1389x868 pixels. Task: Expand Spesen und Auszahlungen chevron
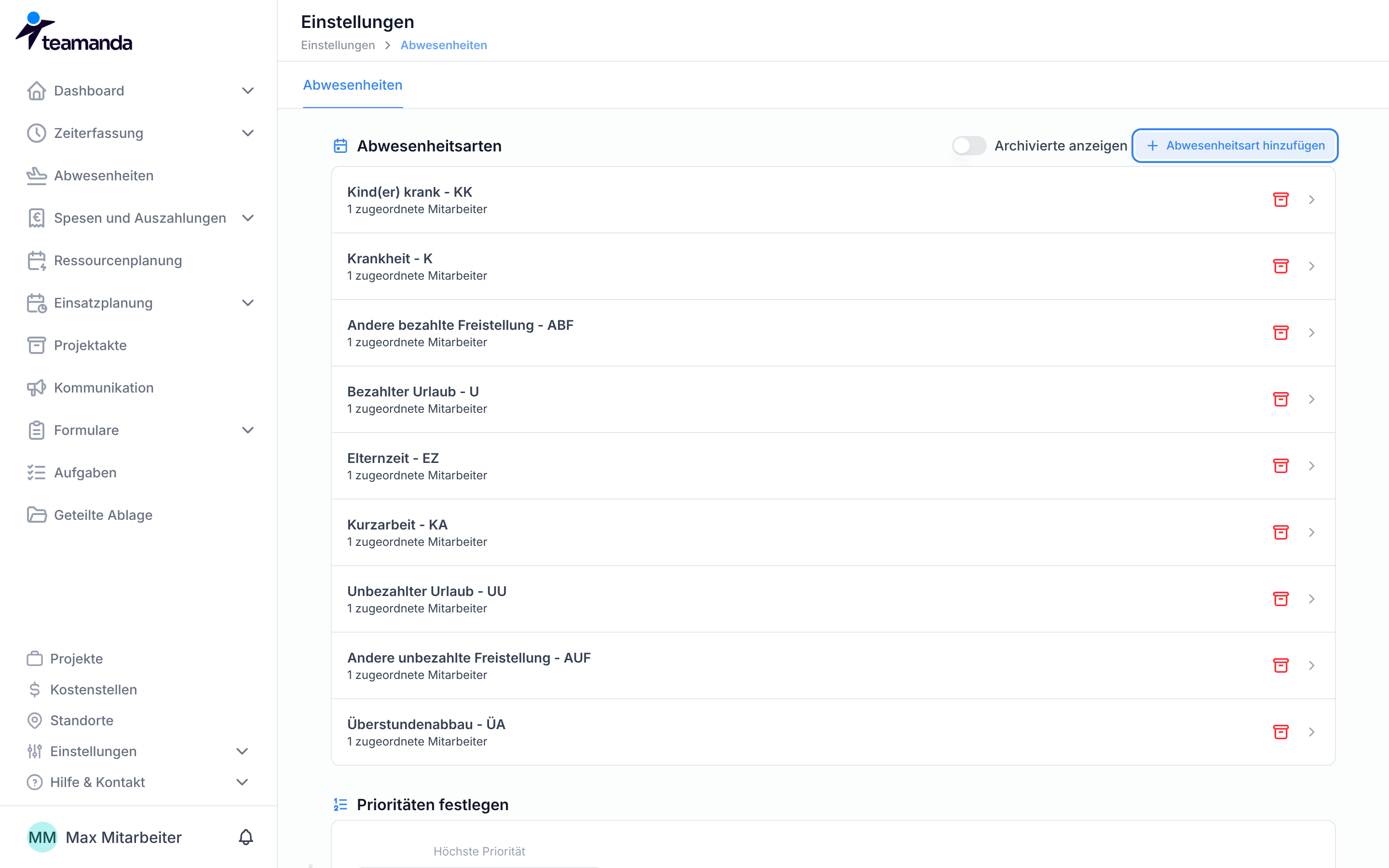click(x=248, y=218)
